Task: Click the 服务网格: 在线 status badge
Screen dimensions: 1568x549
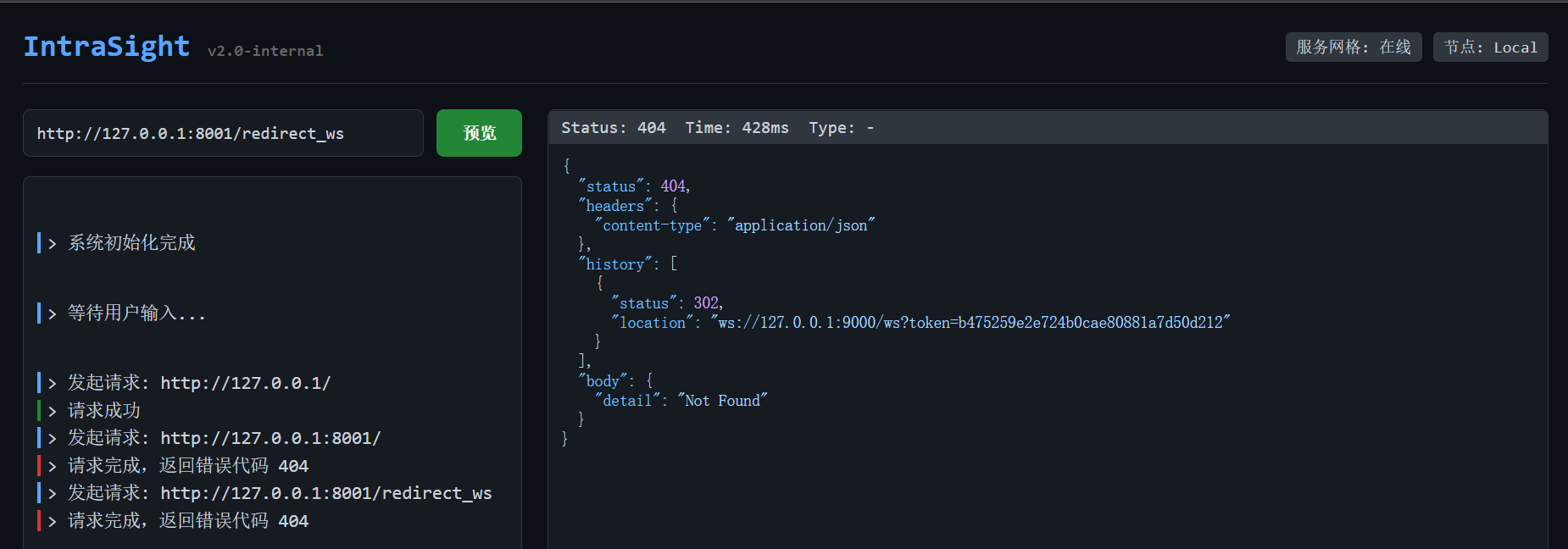Action: click(1353, 47)
